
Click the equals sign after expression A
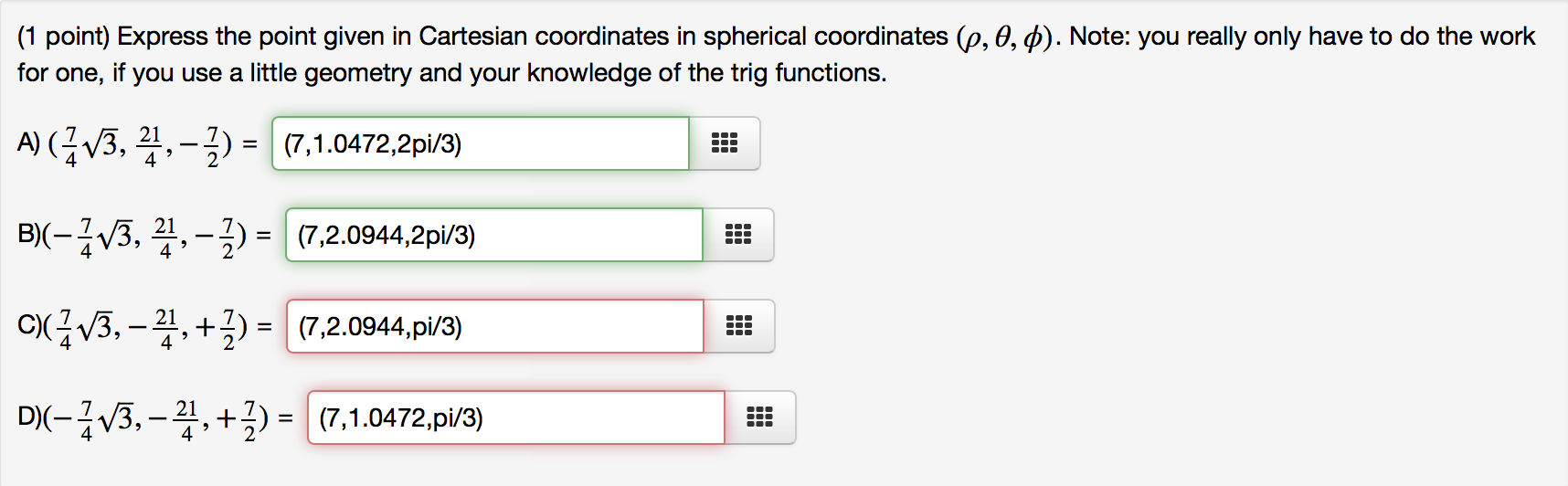click(x=250, y=144)
